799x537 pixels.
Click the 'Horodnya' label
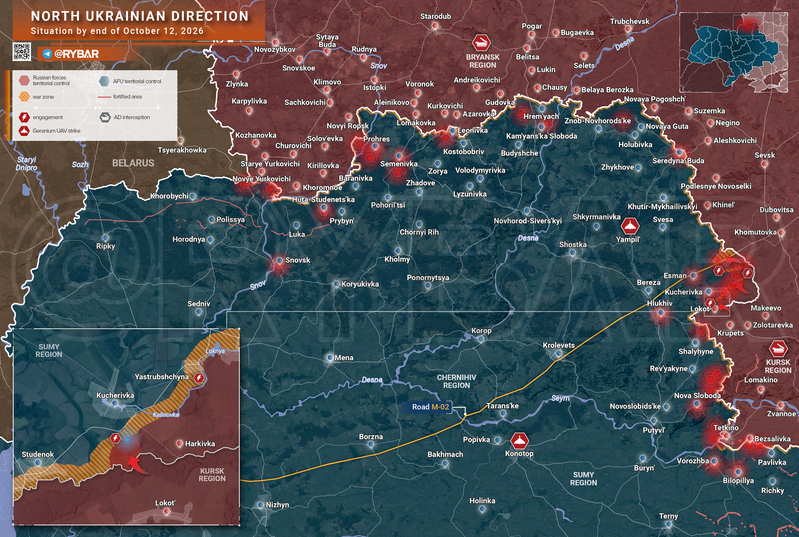189,239
